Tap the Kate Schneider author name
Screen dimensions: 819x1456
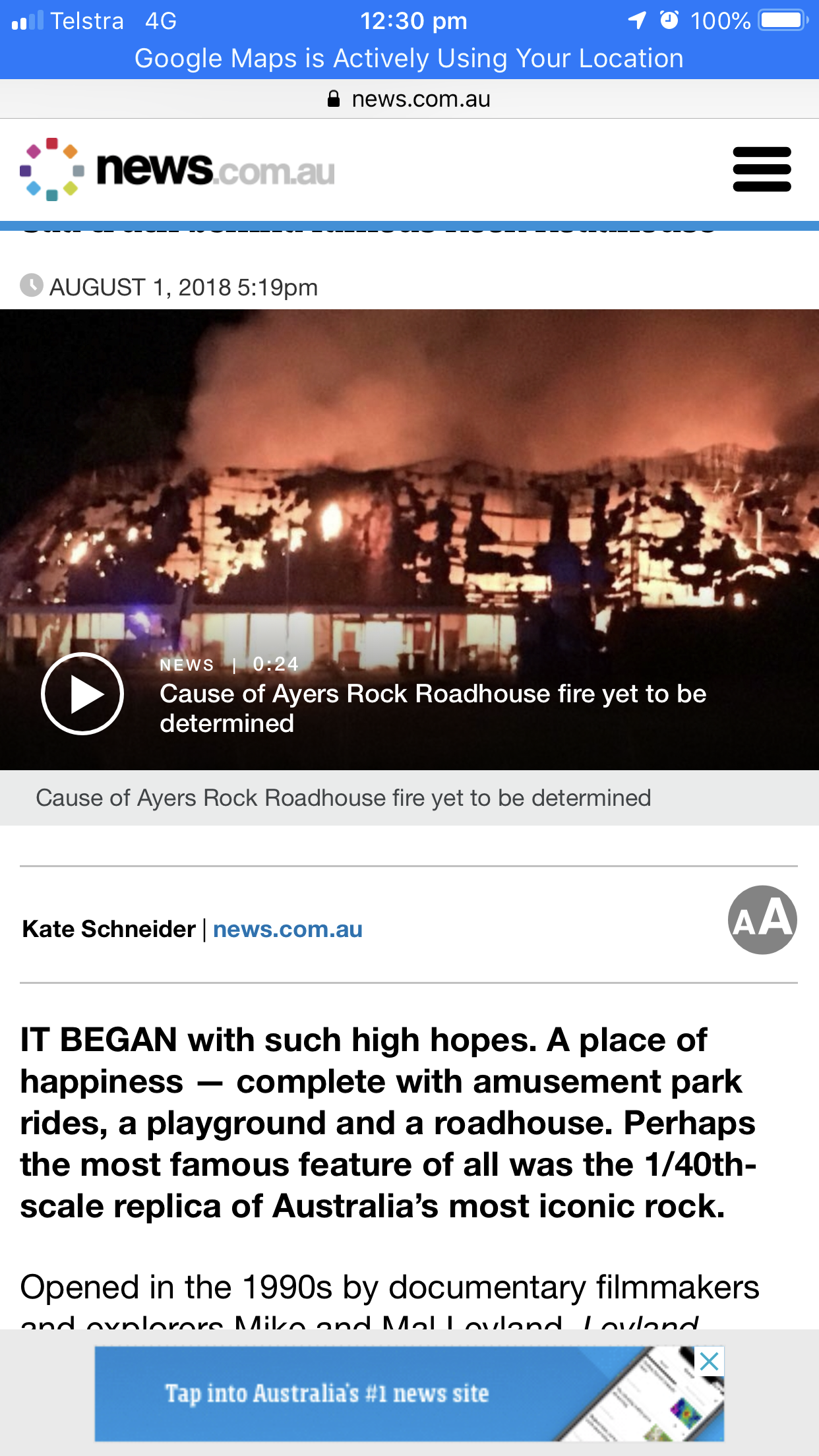click(109, 929)
